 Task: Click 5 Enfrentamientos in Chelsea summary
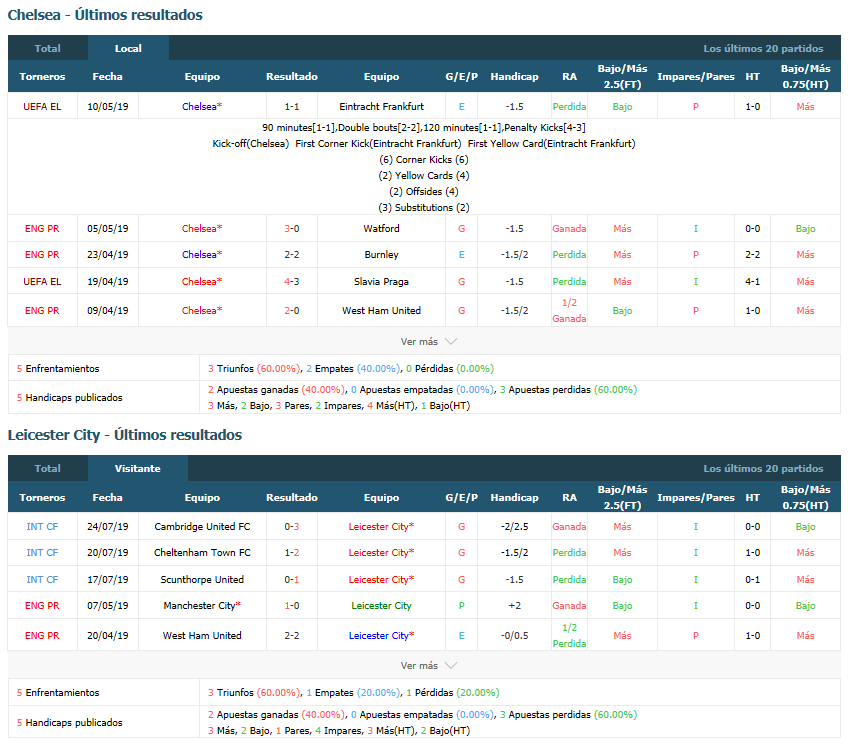tap(58, 368)
